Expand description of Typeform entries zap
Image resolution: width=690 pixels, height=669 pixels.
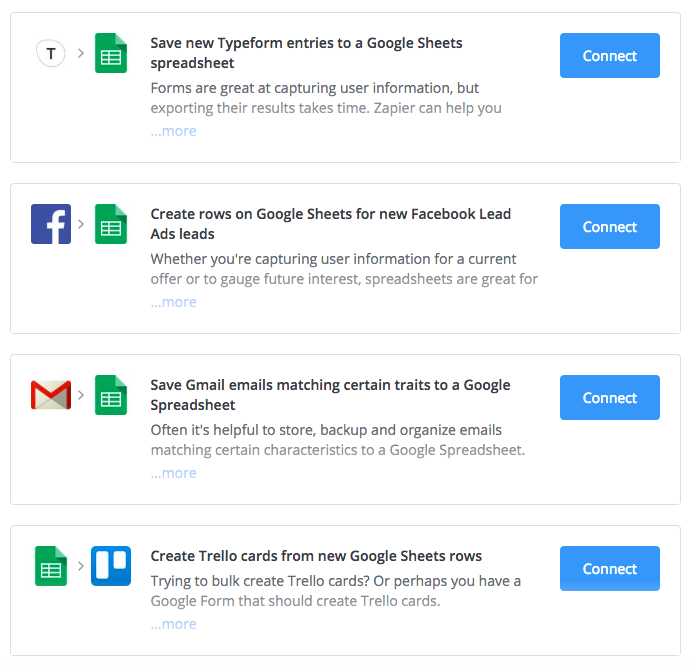coord(174,131)
